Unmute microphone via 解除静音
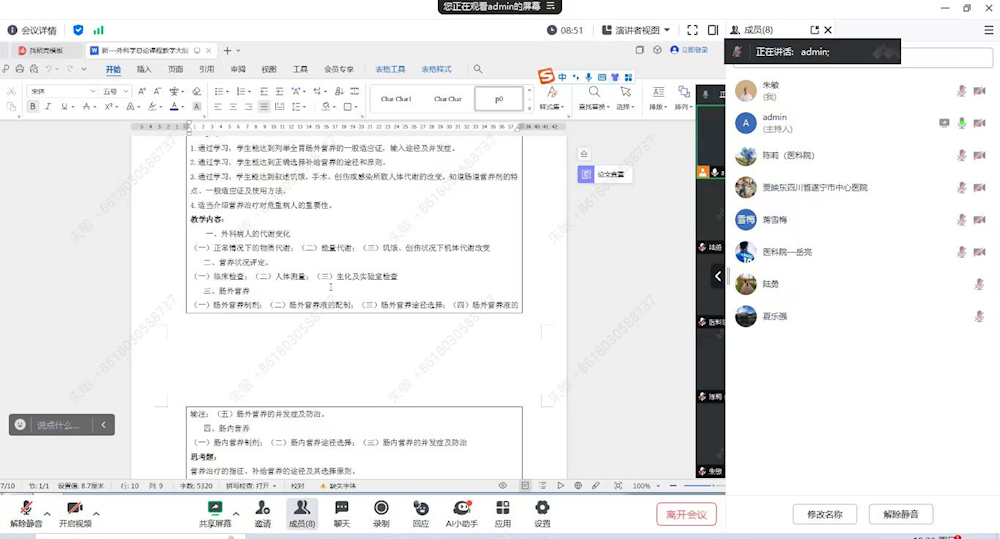The width and height of the screenshot is (1000, 539). tap(26, 514)
